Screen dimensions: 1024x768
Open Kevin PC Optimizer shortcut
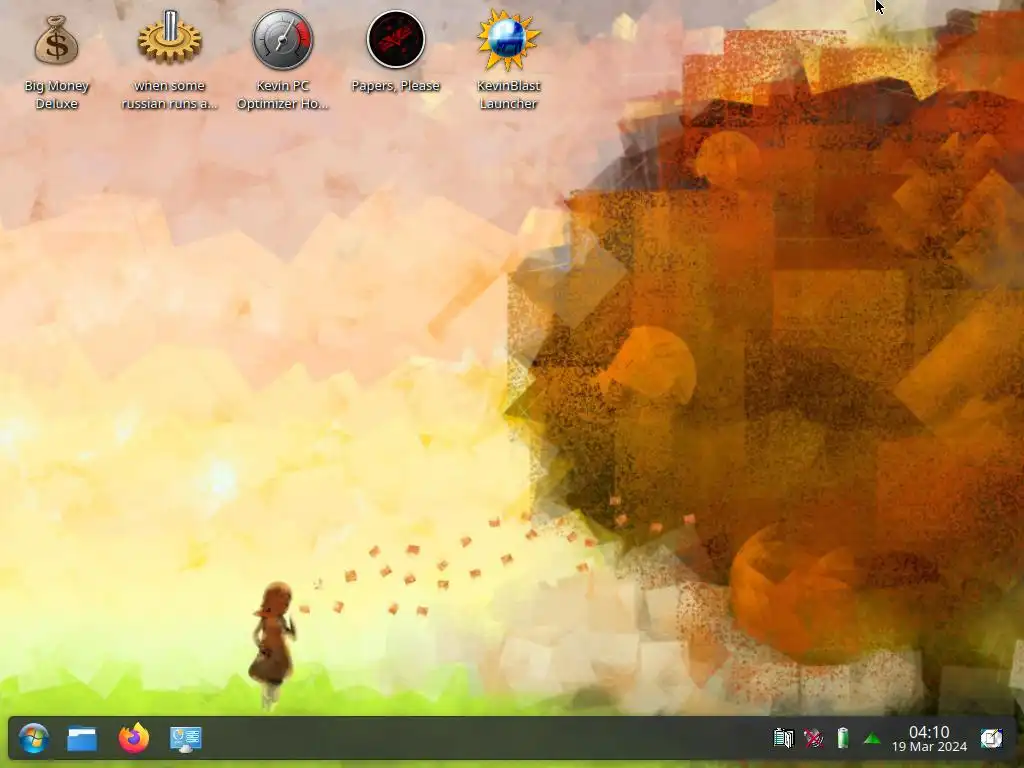pos(283,39)
